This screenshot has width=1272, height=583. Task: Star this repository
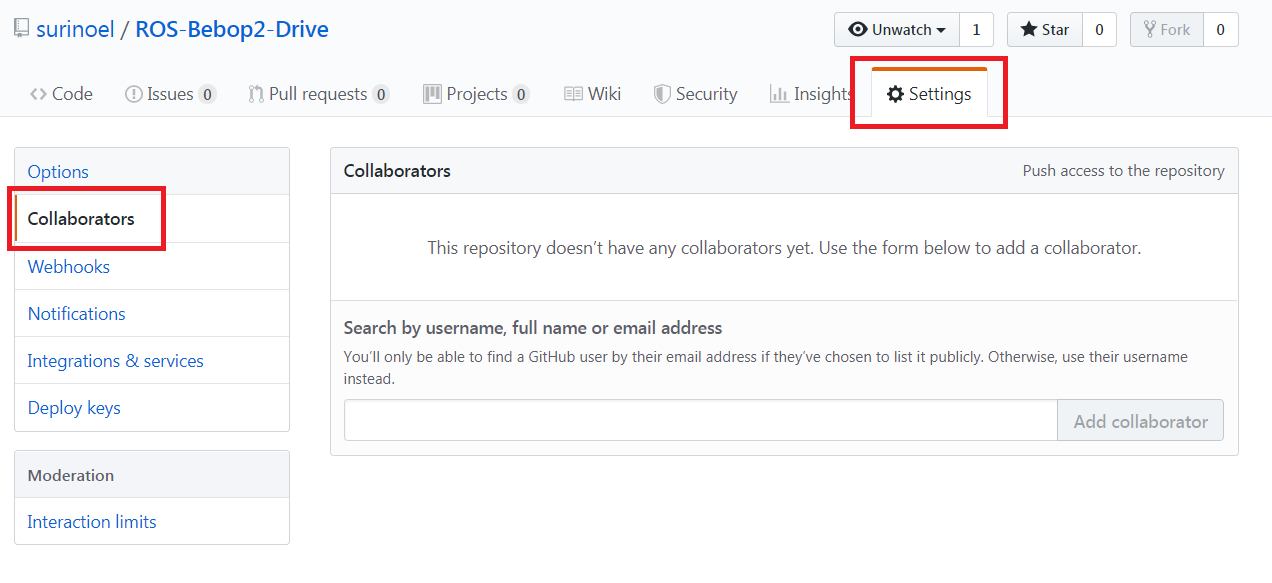pyautogui.click(x=1045, y=30)
